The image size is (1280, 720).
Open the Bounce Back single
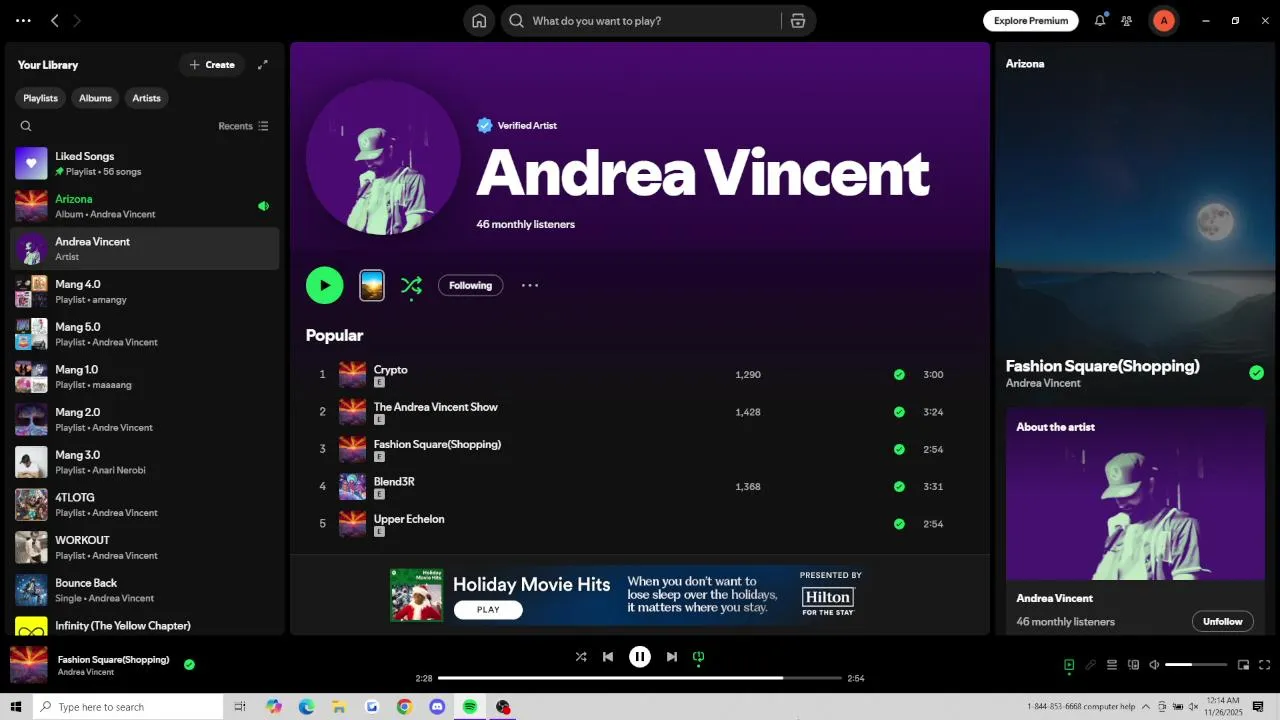pos(144,590)
